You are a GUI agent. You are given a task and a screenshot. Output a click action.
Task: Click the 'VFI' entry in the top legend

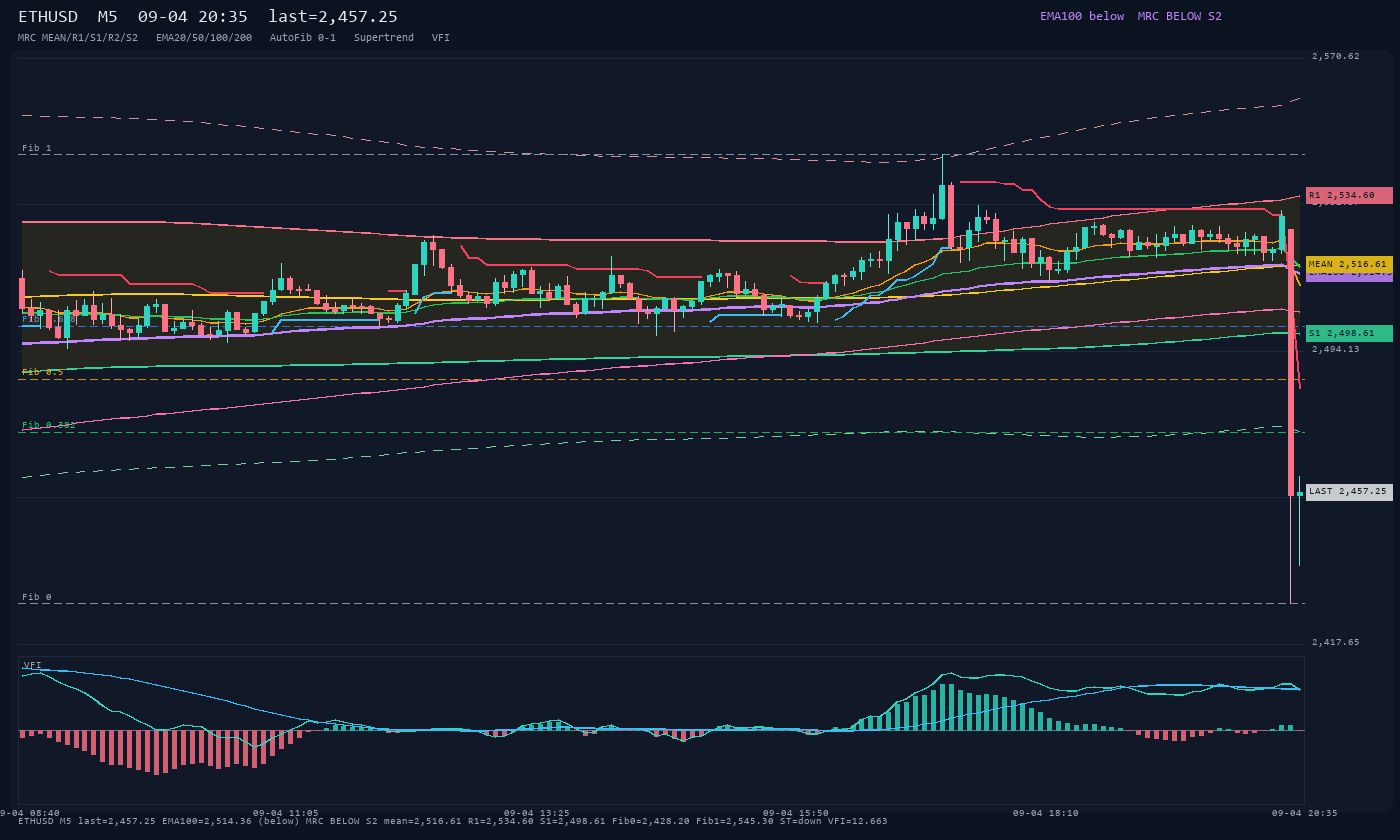point(441,37)
